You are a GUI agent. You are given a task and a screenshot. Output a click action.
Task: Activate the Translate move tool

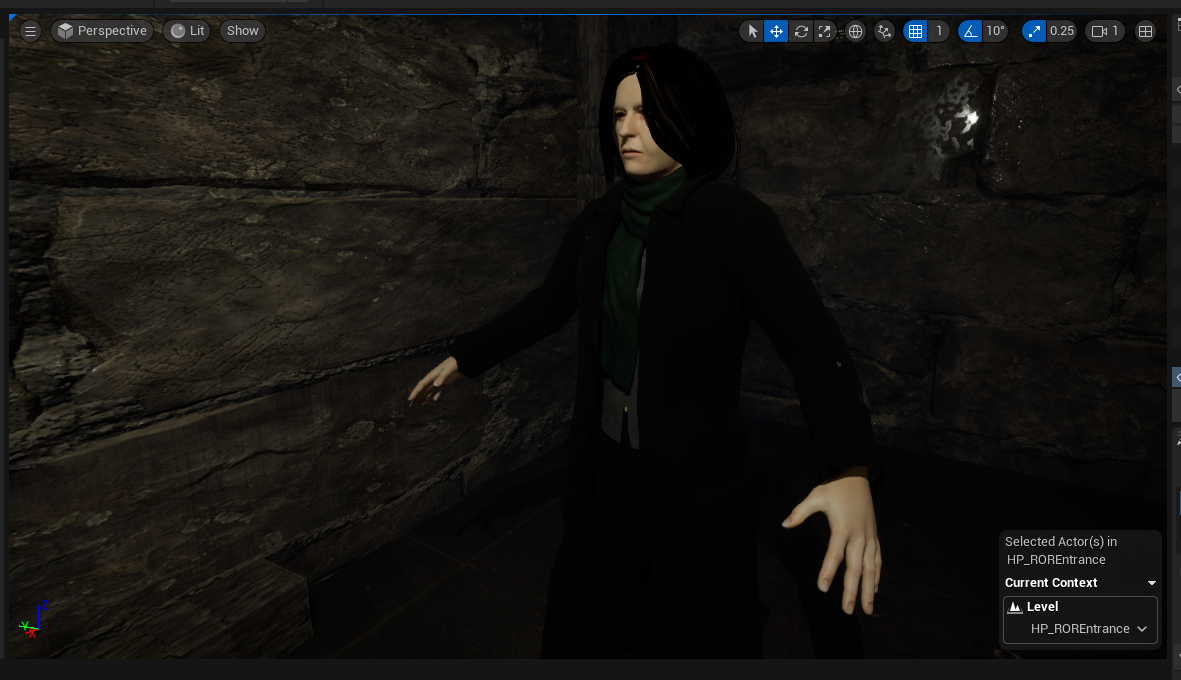coord(776,31)
